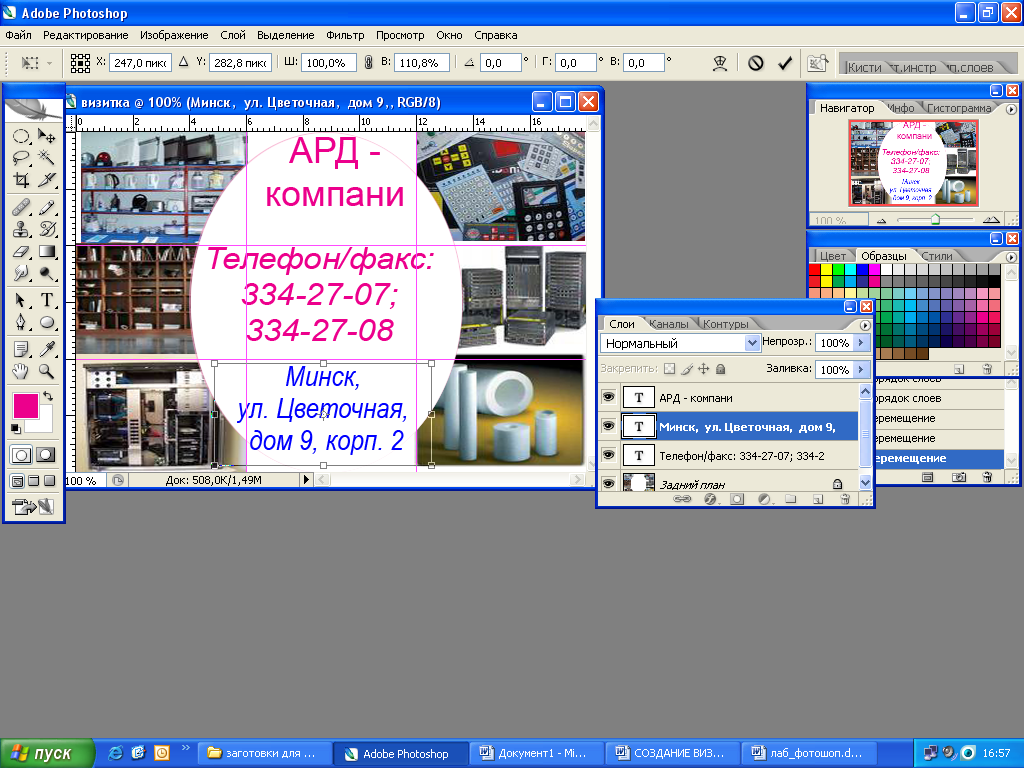
Task: Select the Ellipse shape tool
Action: 46,322
